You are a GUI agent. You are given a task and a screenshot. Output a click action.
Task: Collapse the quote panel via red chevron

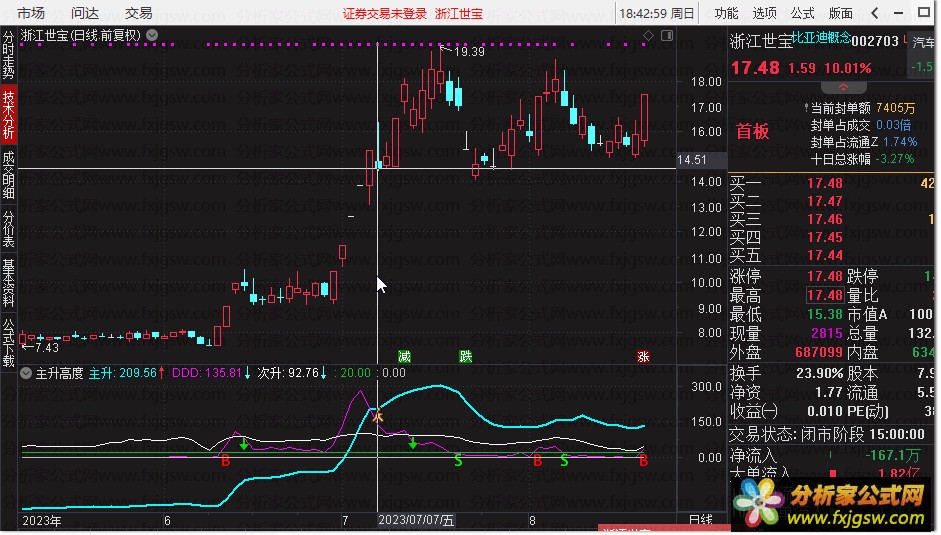point(843,88)
